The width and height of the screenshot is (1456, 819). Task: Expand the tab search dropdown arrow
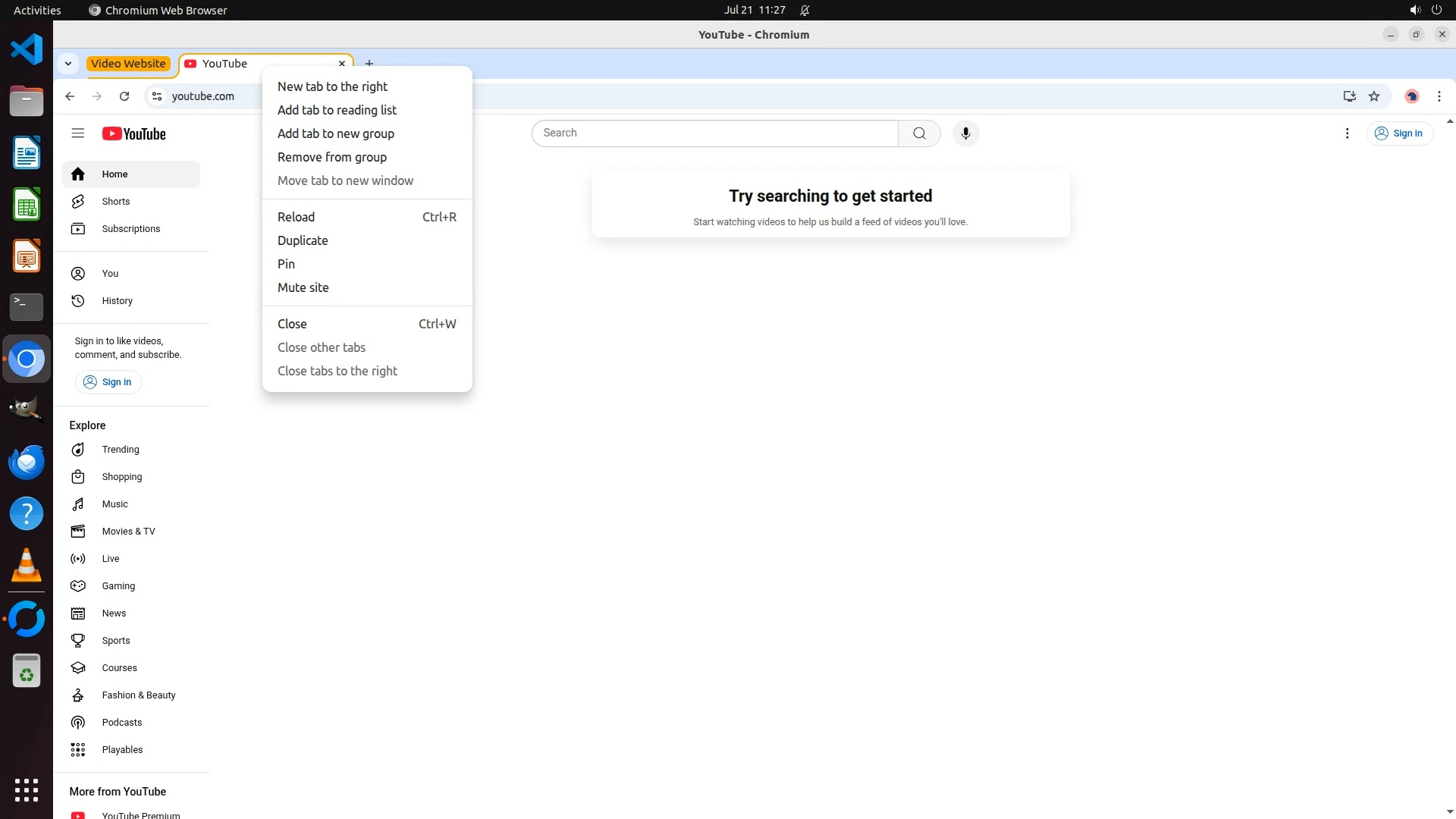click(x=68, y=64)
